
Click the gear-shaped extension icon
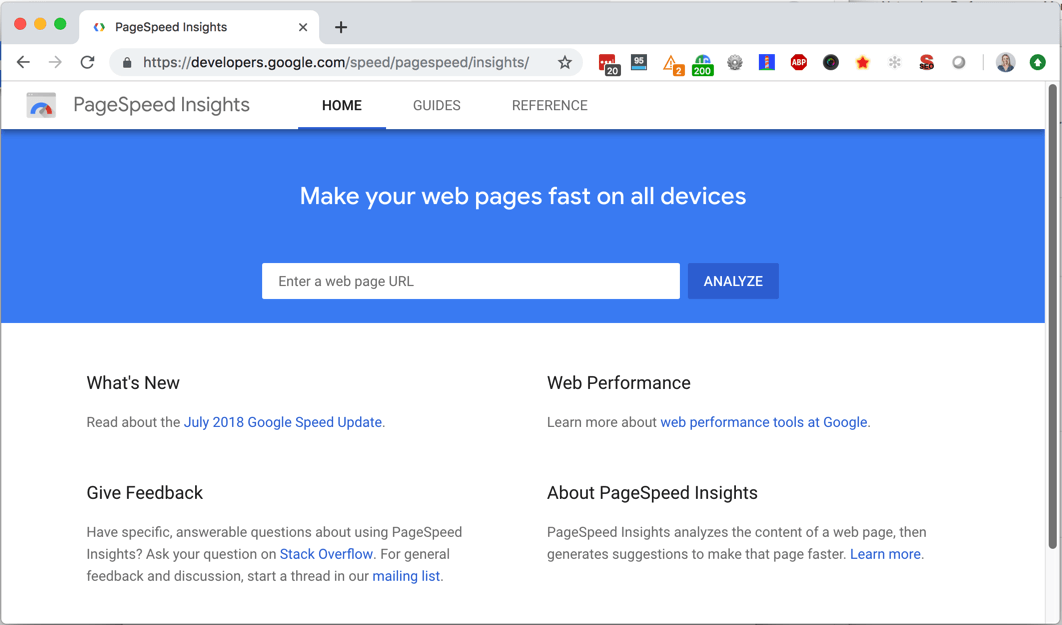[x=735, y=62]
